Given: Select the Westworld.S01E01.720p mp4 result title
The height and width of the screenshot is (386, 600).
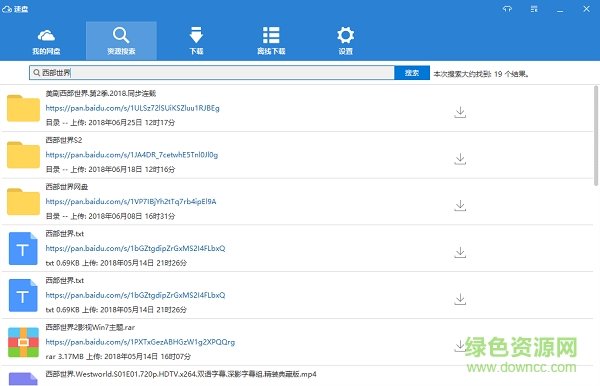Looking at the screenshot, I should coord(181,374).
